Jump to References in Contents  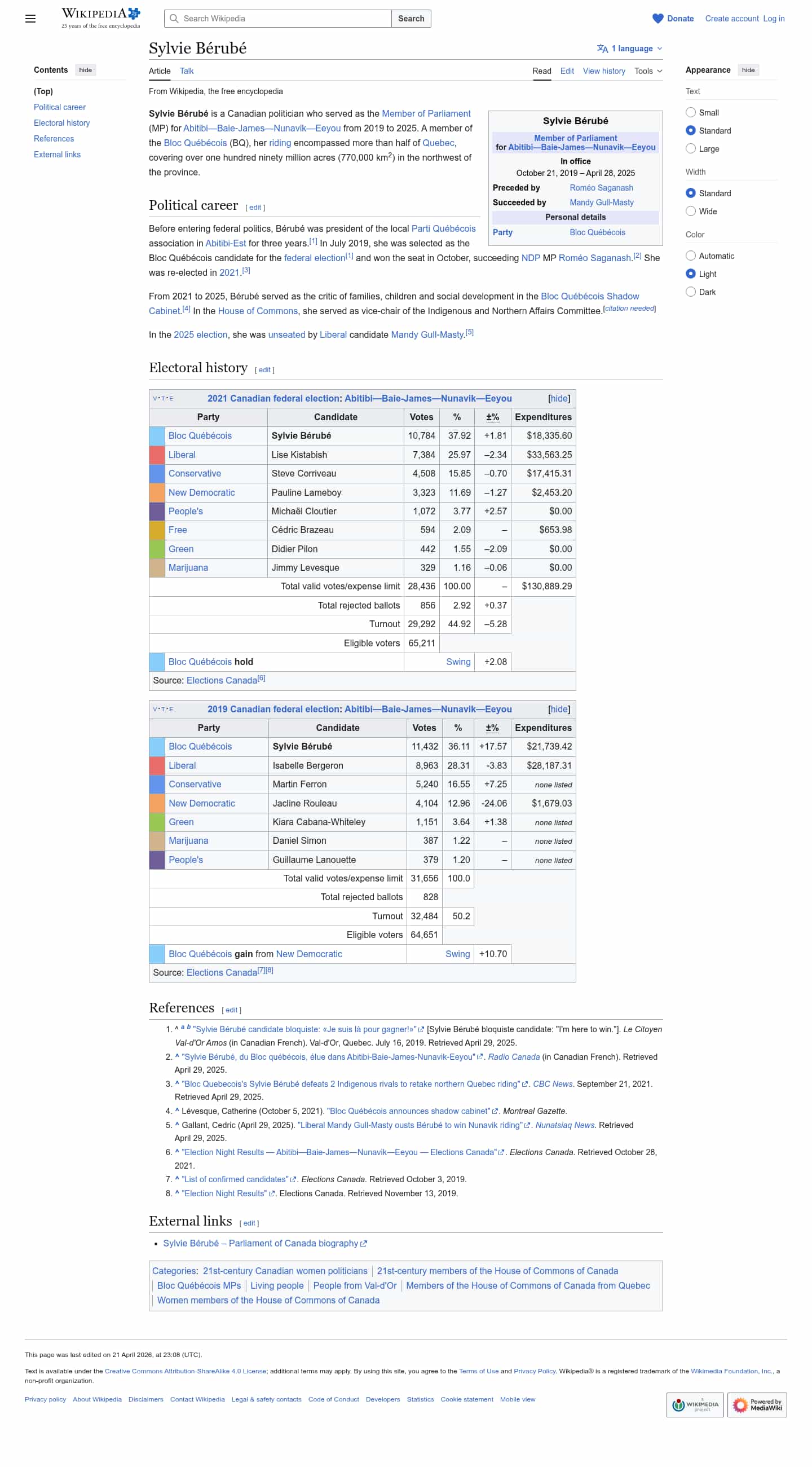point(54,139)
